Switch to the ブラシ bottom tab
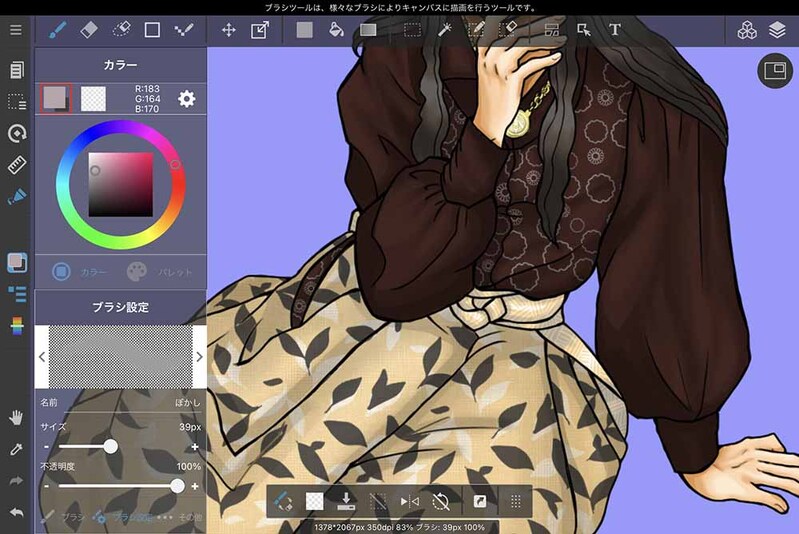This screenshot has height=534, width=799. [x=62, y=517]
